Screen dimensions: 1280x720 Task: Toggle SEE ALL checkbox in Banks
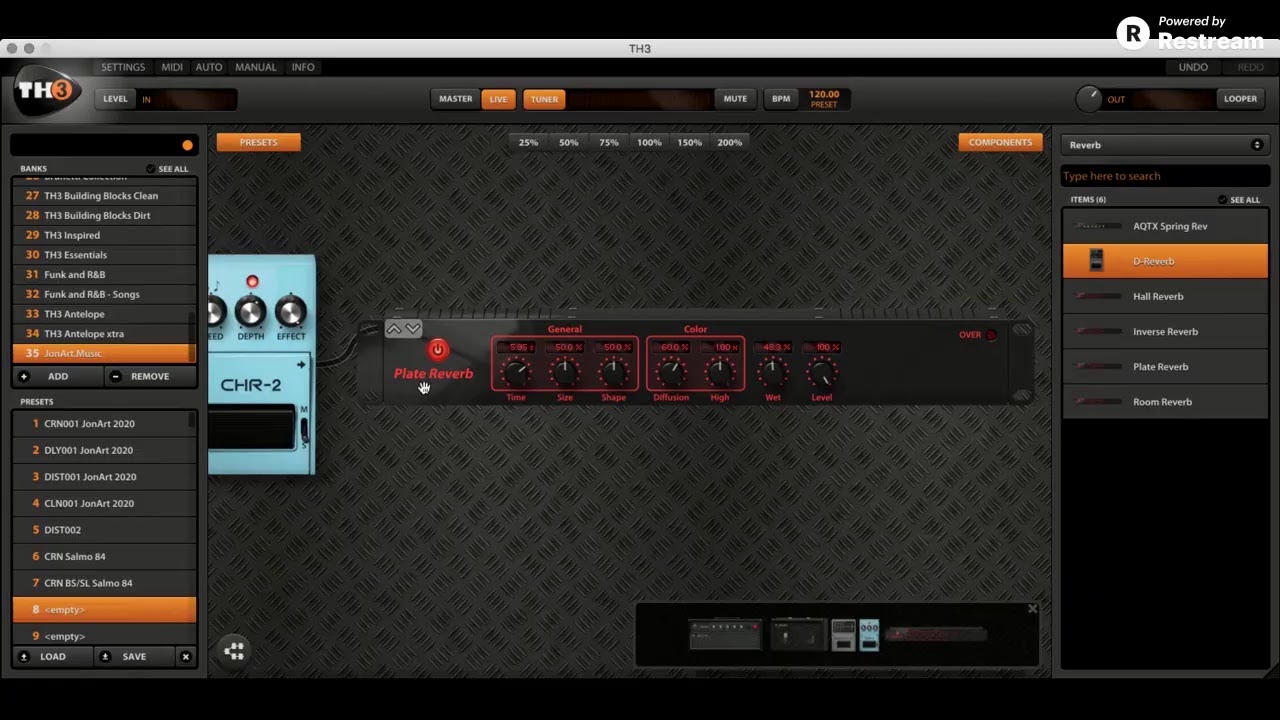(151, 169)
